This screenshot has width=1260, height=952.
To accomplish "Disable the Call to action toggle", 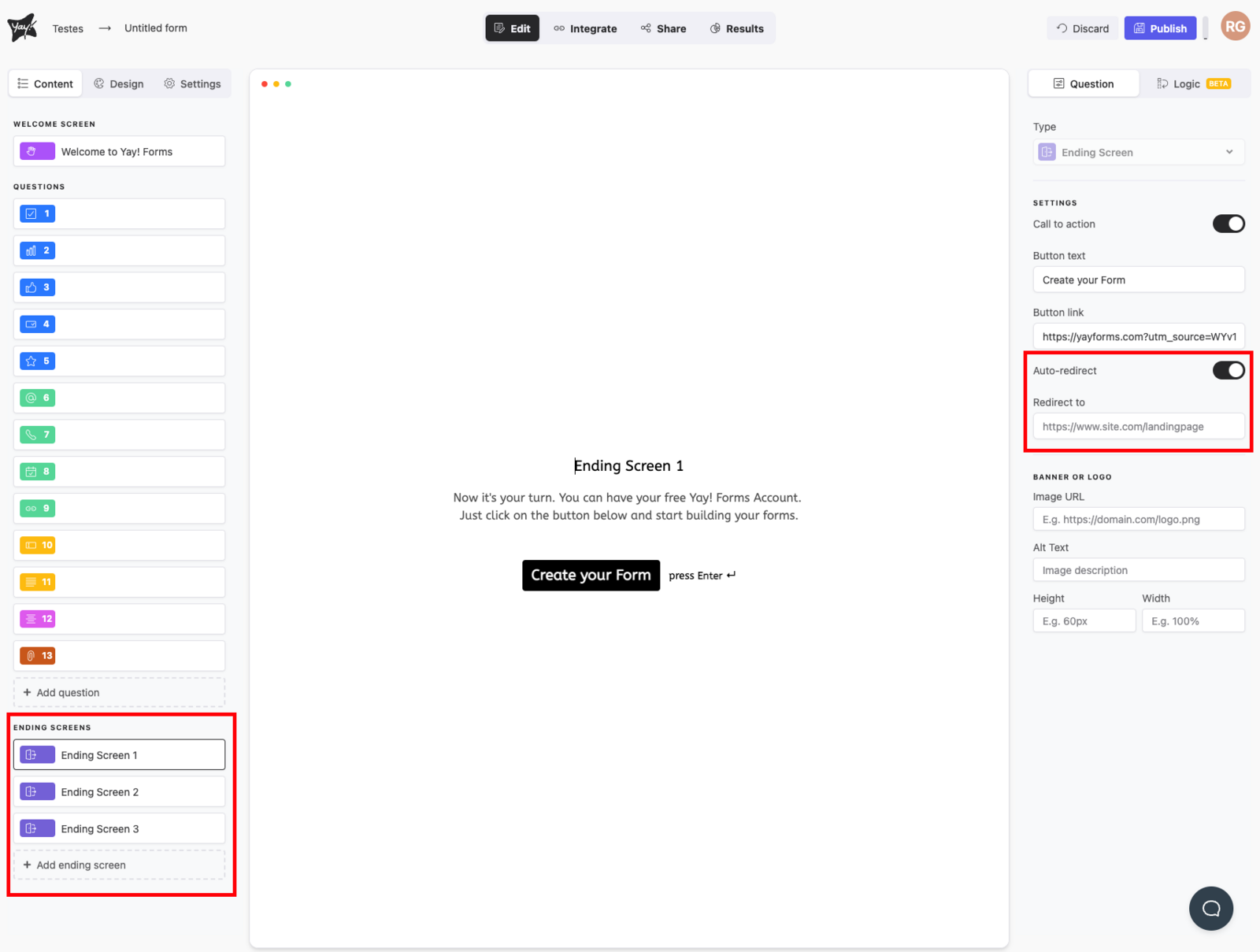I will click(x=1228, y=224).
